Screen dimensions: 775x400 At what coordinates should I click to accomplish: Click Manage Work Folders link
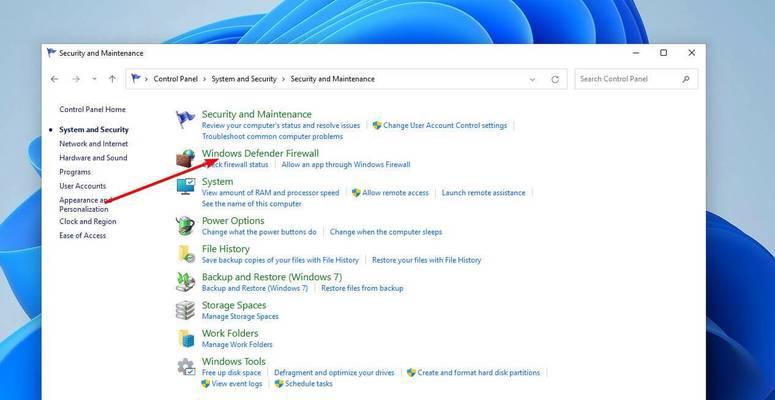pos(237,345)
